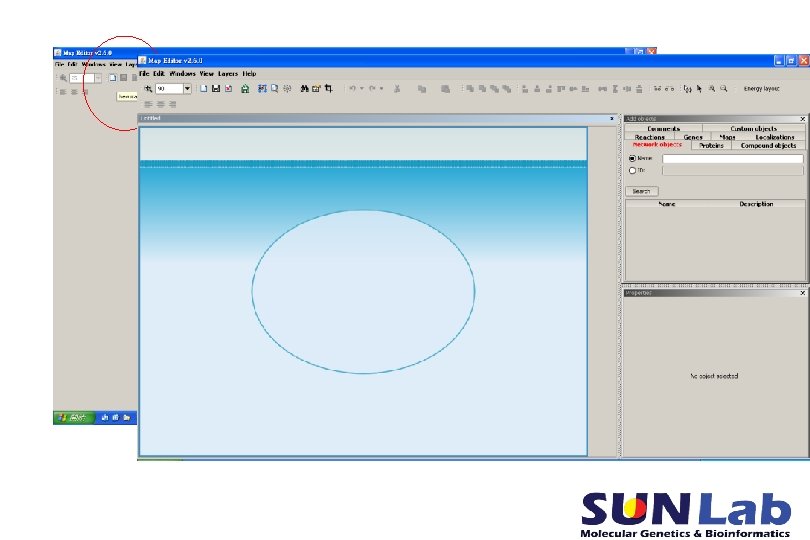Click the Cut scissors icon

click(x=397, y=89)
